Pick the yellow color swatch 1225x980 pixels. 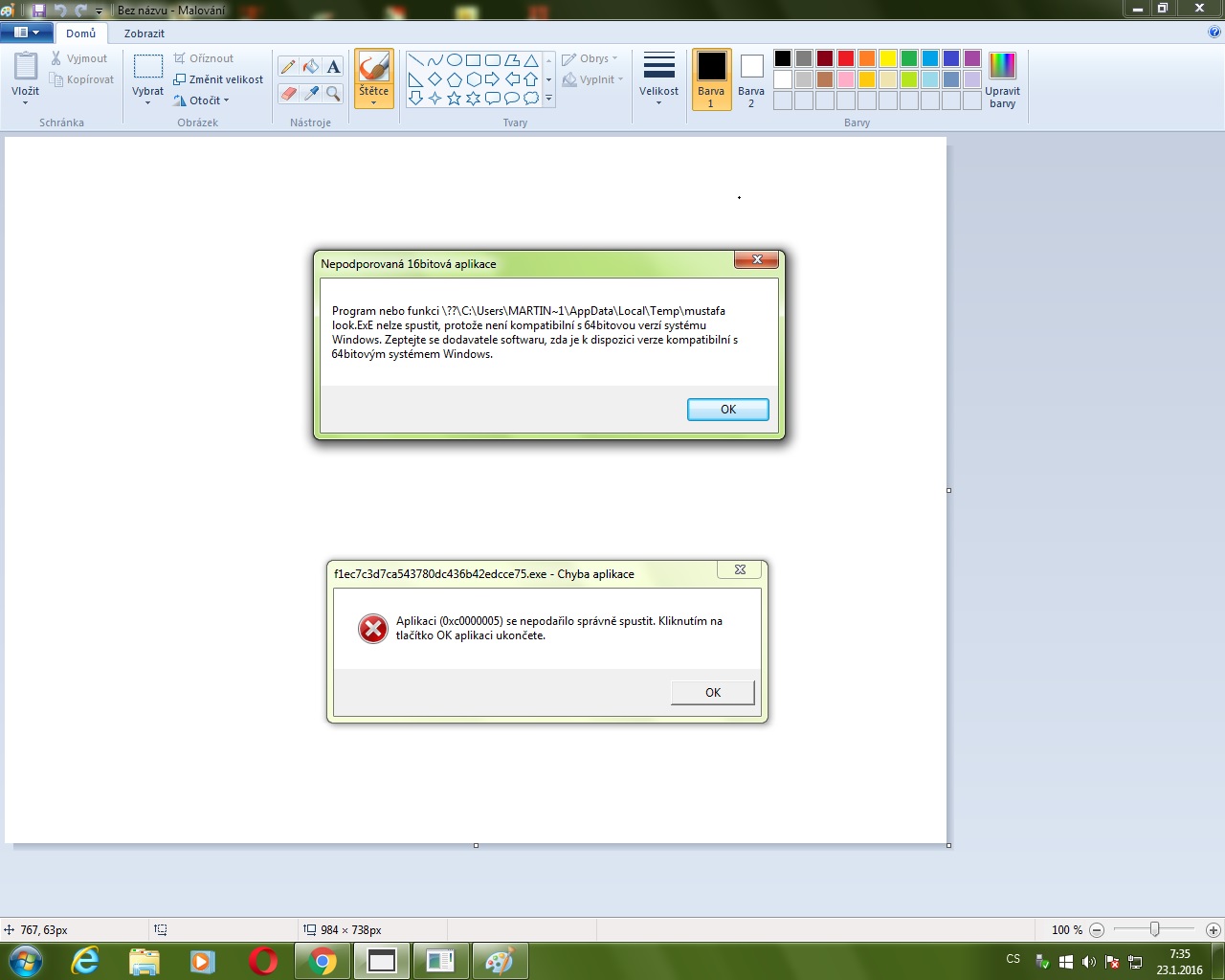(888, 58)
